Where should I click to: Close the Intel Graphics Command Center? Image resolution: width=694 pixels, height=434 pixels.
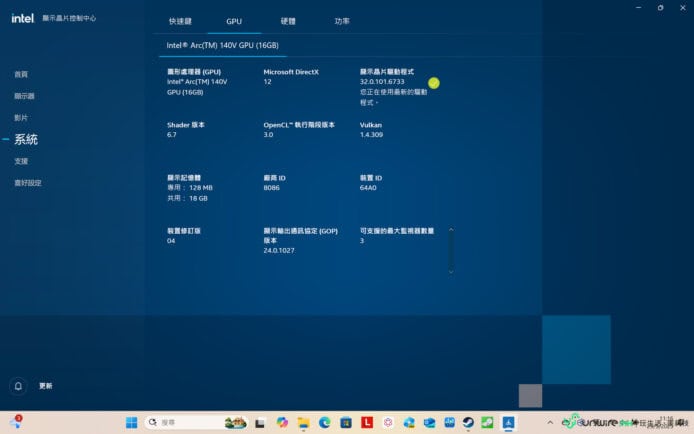[683, 8]
